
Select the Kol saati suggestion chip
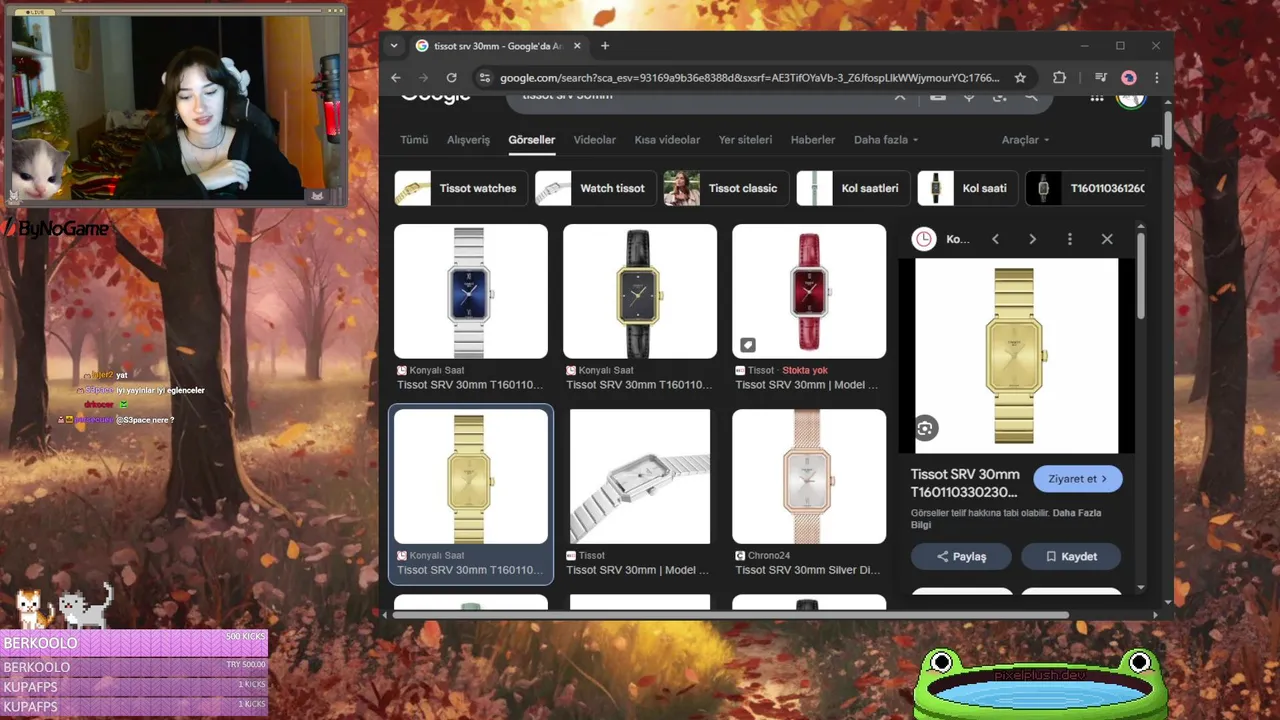[x=967, y=188]
